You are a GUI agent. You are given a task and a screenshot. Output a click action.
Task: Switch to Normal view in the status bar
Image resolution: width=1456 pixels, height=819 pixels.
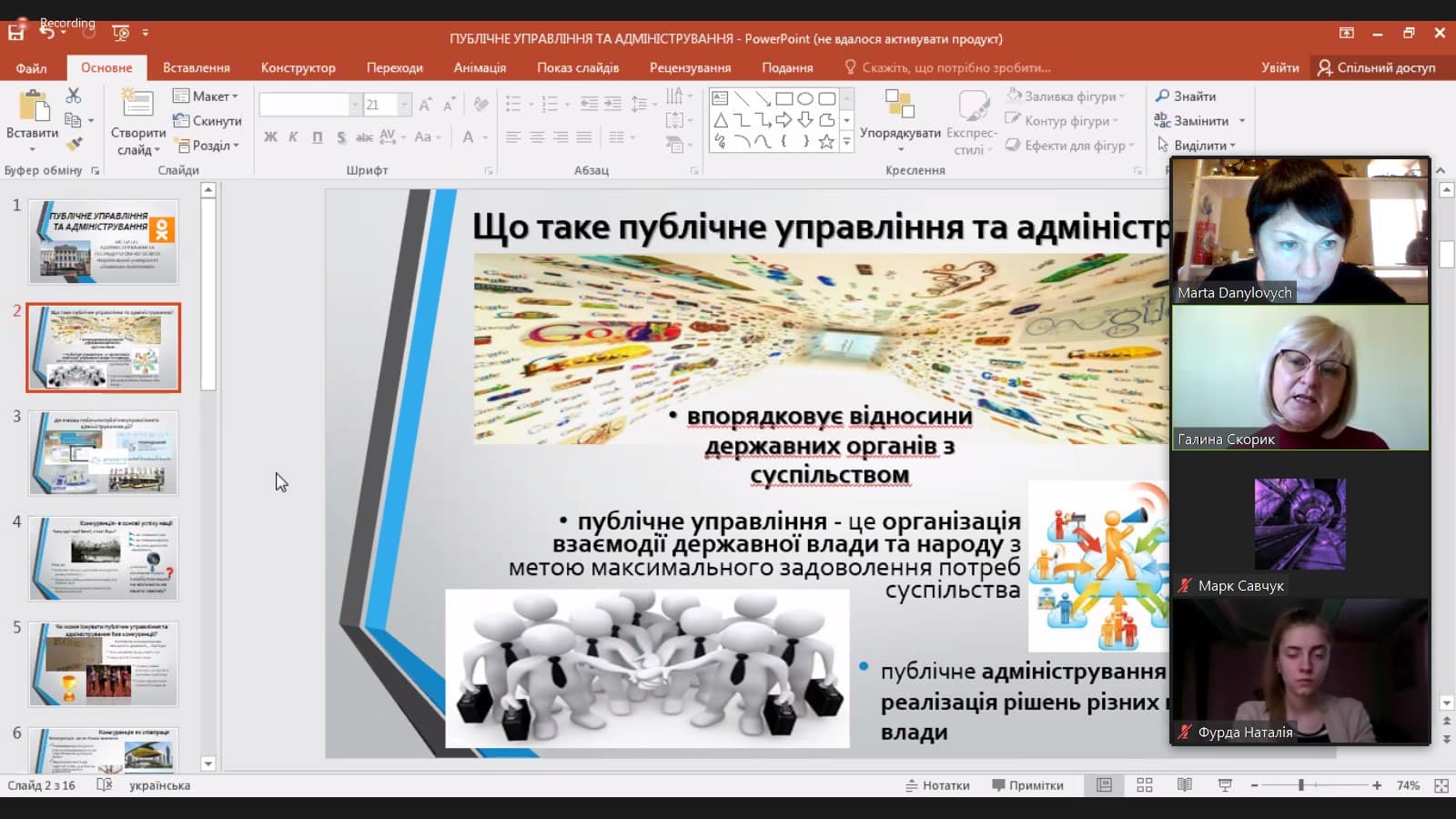[x=1104, y=785]
